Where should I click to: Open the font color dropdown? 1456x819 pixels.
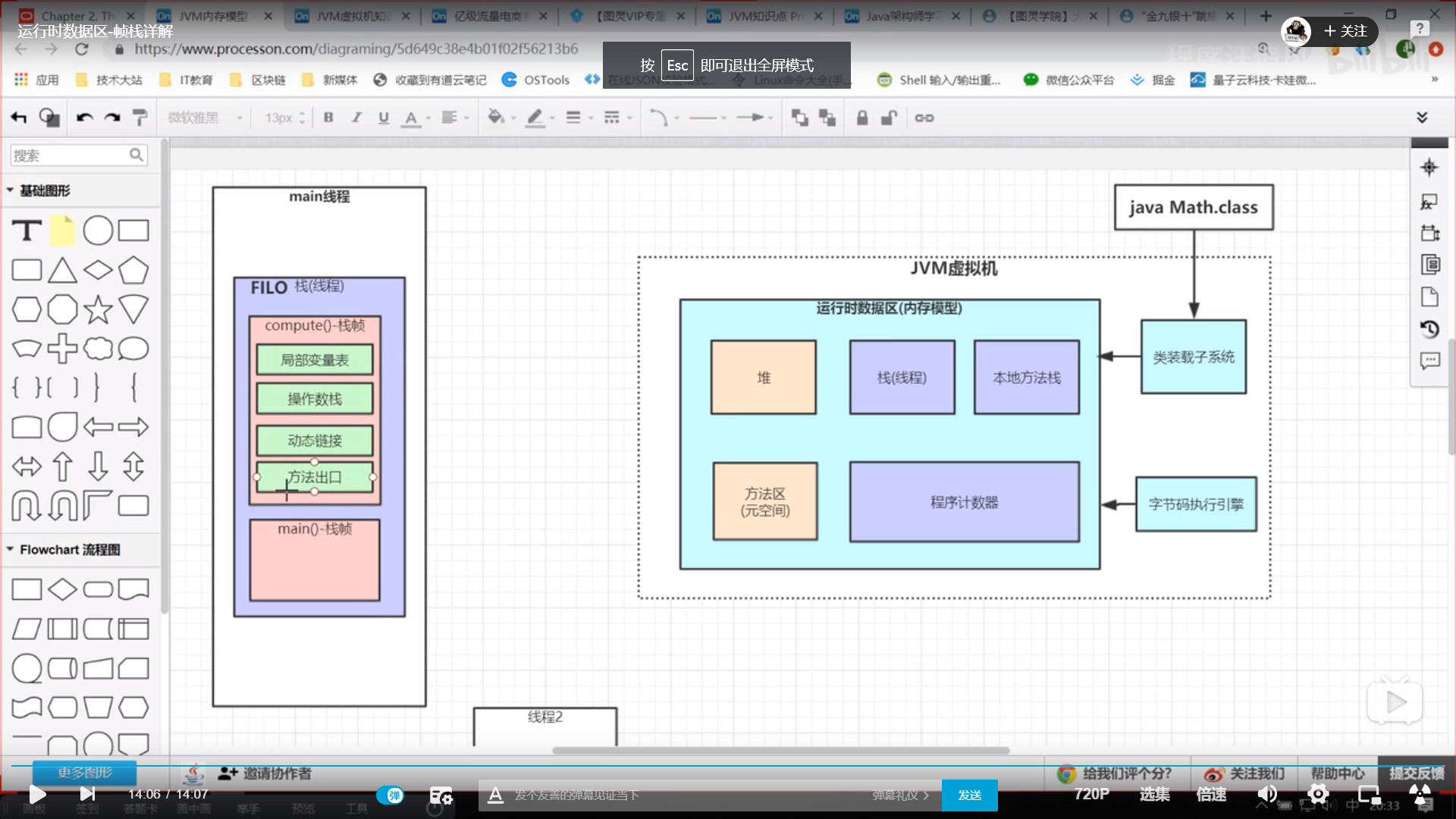pos(416,118)
